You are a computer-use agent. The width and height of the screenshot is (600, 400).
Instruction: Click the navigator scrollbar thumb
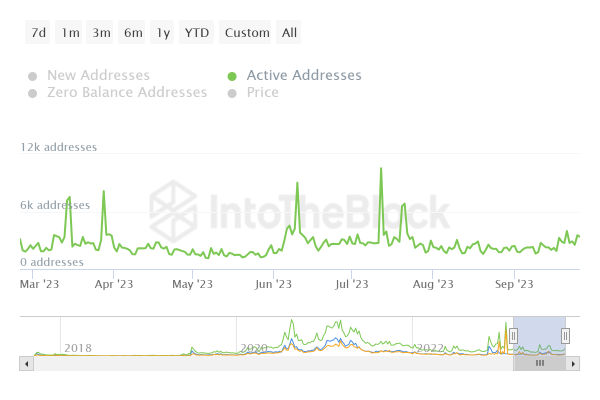(x=539, y=363)
